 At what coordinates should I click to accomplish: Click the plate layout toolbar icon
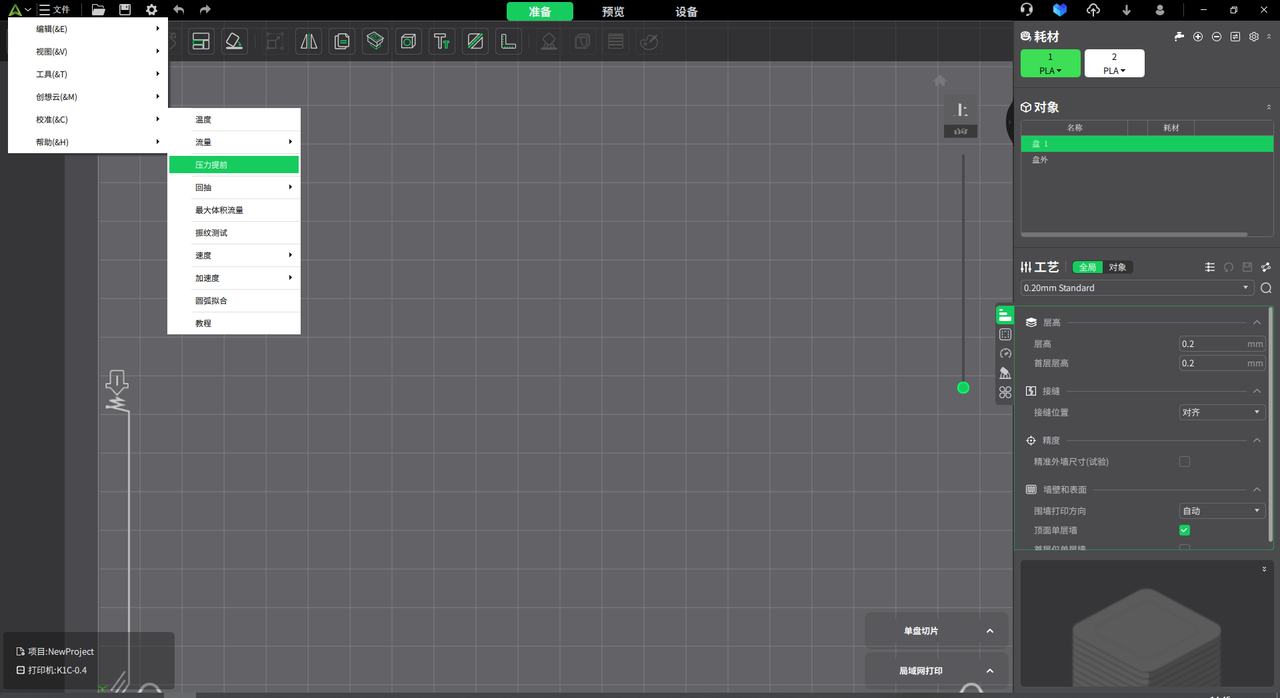coord(201,42)
